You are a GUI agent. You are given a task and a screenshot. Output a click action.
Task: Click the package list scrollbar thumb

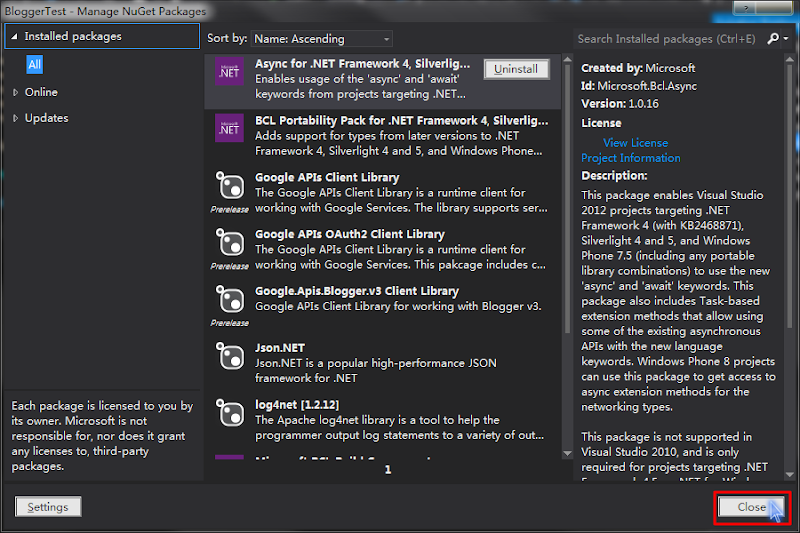tap(567, 200)
